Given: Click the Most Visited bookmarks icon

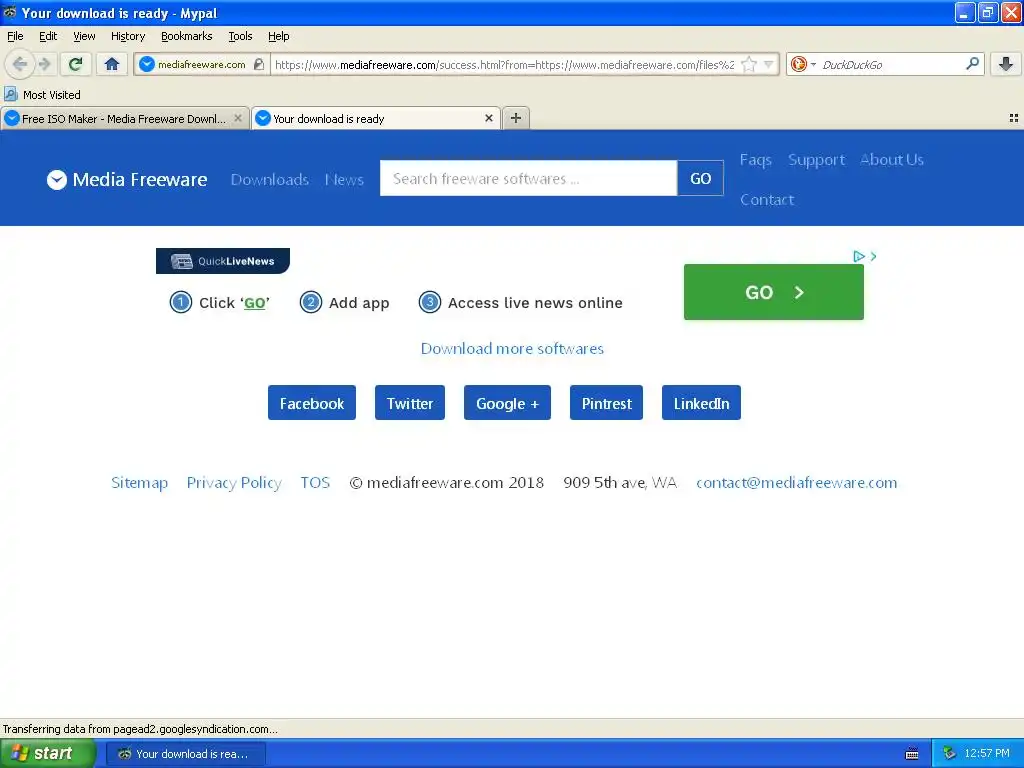Looking at the screenshot, I should [10, 94].
